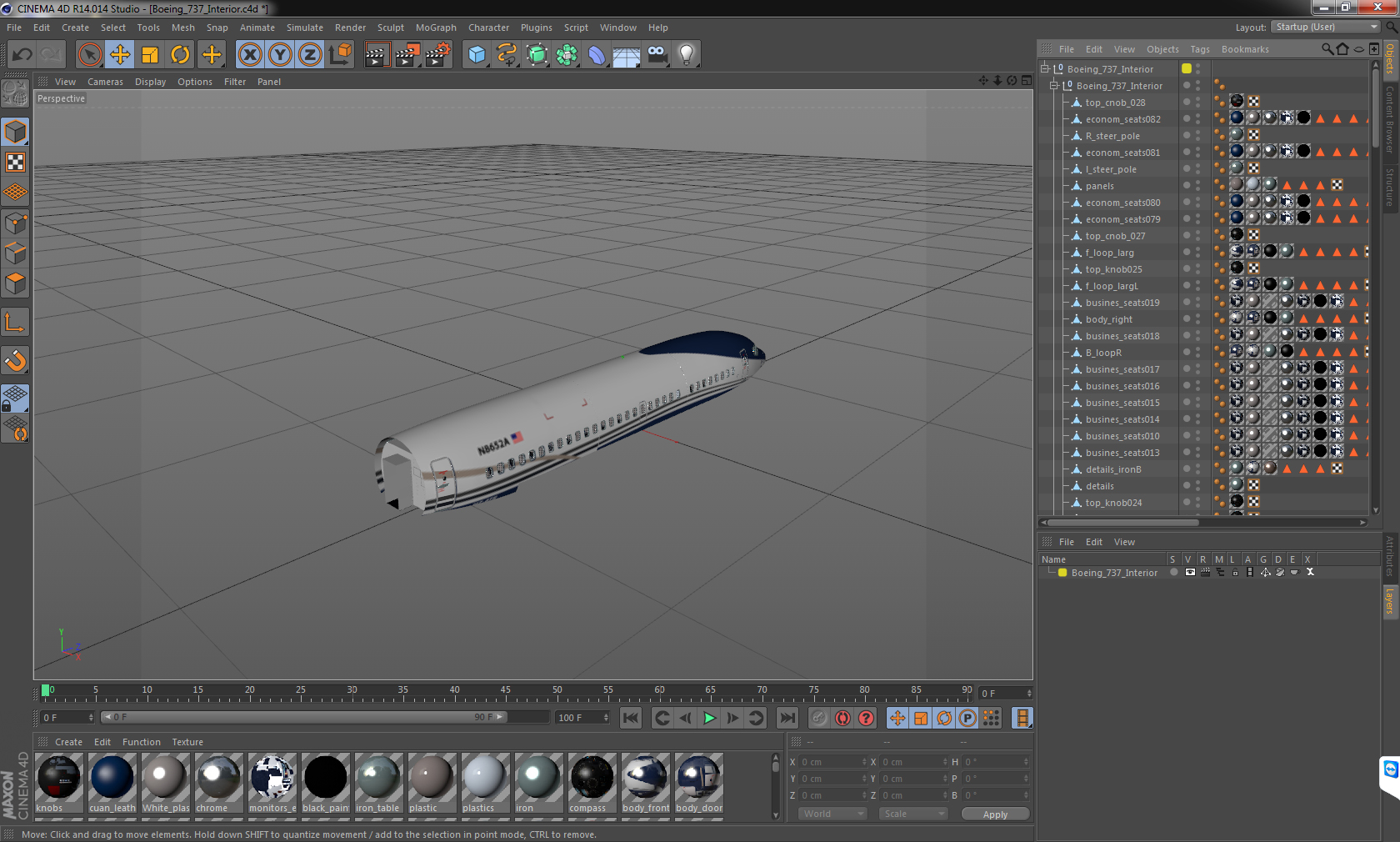Viewport: 1400px width, 842px height.
Task: Select the panels object row
Action: pyautogui.click(x=1100, y=186)
